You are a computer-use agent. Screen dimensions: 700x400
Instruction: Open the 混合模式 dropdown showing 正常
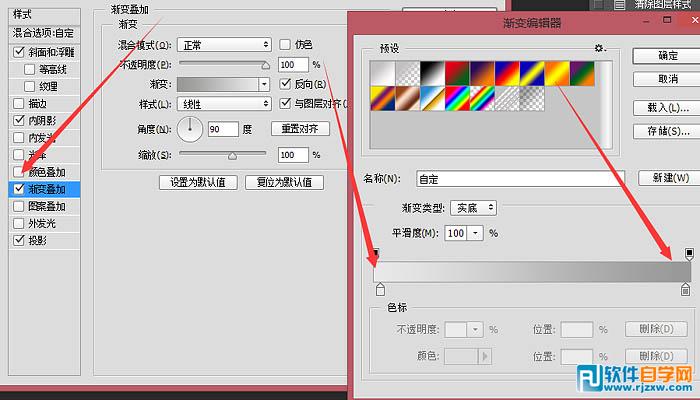click(x=224, y=45)
